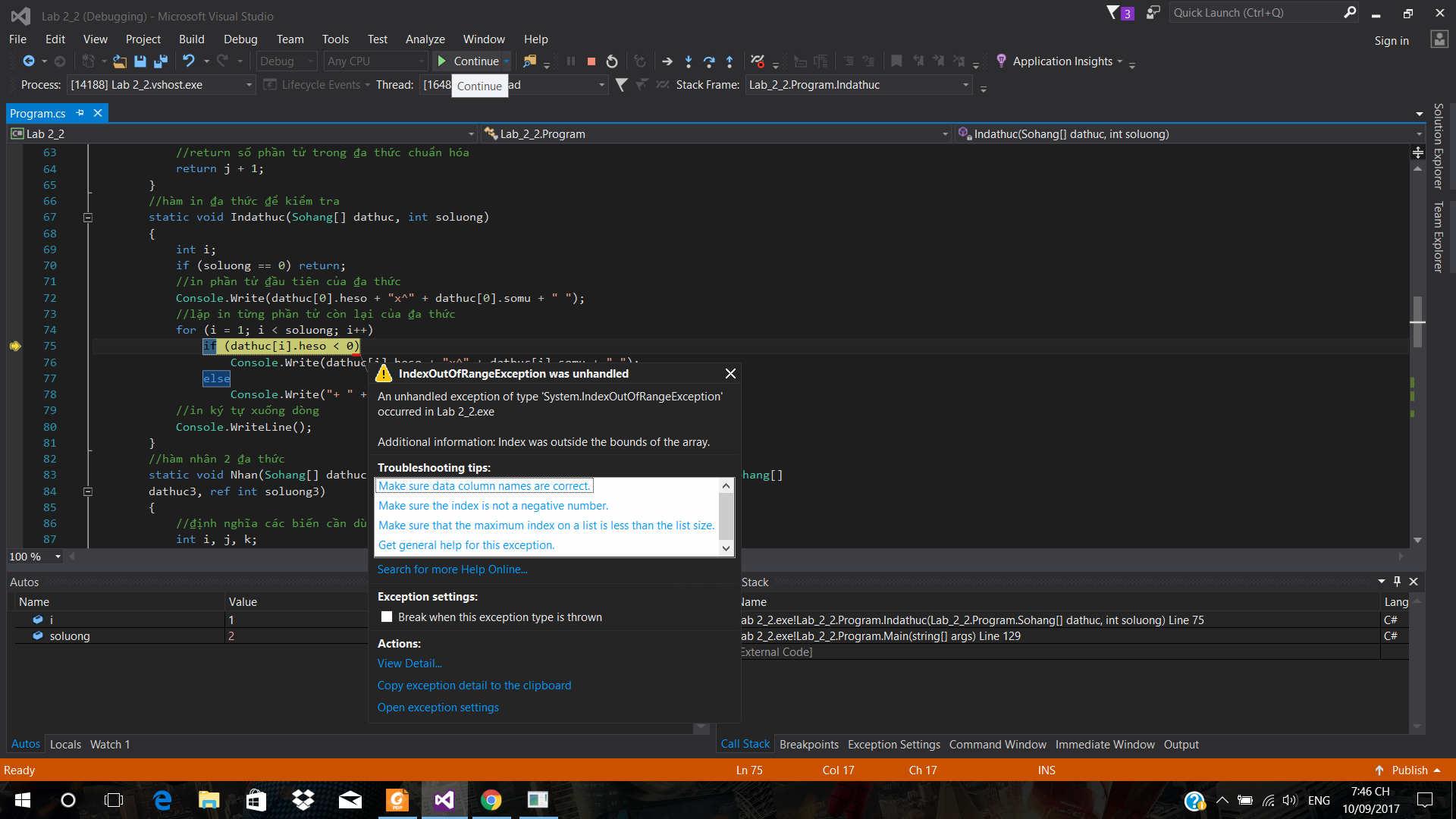Click Copy exception detail to the clipboard
This screenshot has height=819, width=1456.
tap(474, 686)
